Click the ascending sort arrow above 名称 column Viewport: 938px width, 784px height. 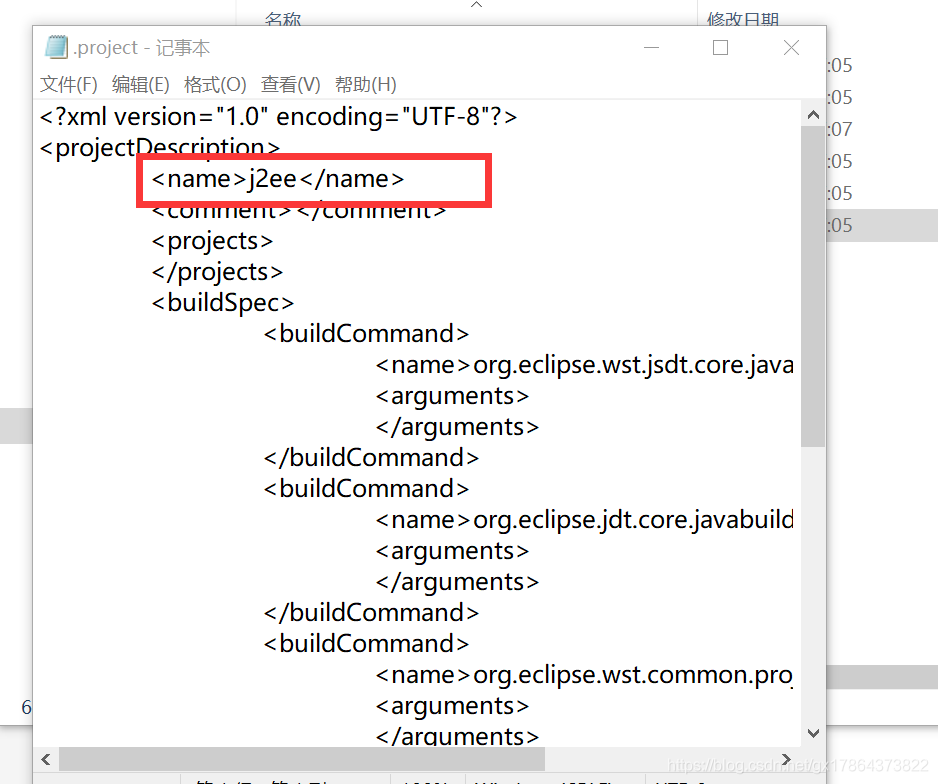pos(477,6)
